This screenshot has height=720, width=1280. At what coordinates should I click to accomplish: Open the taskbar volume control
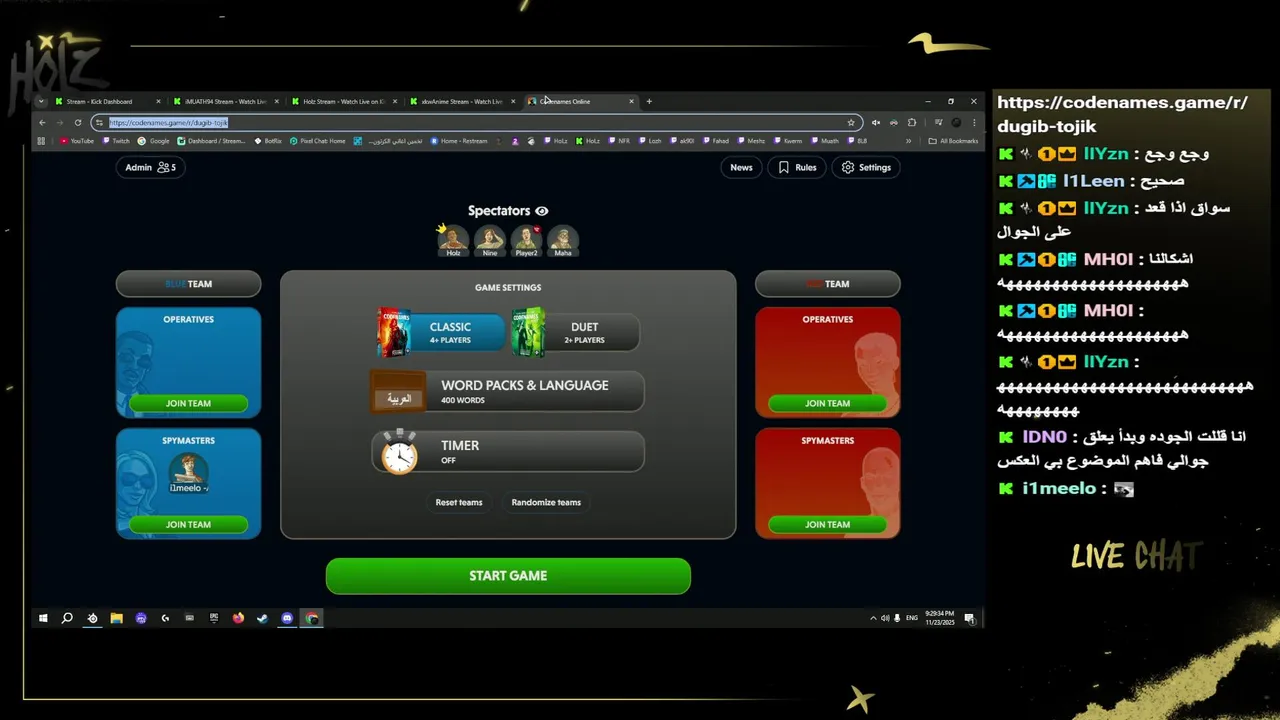click(885, 618)
